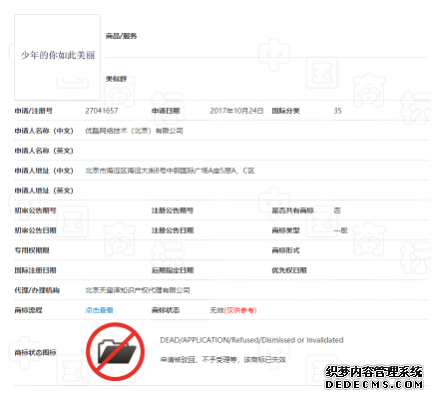434x399 pixels.
Task: Click agency name 北京天盛泽知识产权代理有限公司
Action: click(138, 290)
